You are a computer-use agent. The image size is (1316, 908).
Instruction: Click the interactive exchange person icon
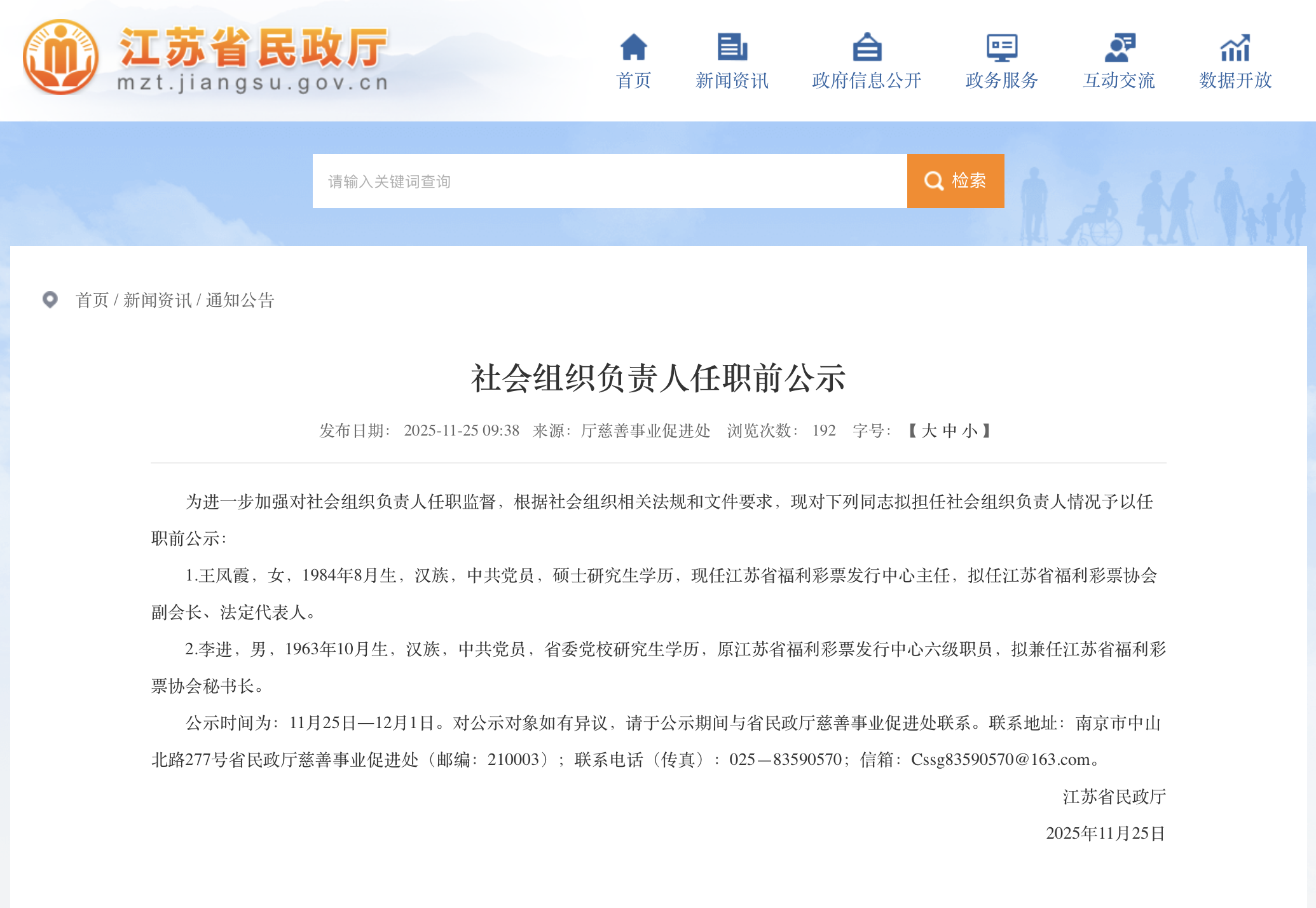point(1119,47)
